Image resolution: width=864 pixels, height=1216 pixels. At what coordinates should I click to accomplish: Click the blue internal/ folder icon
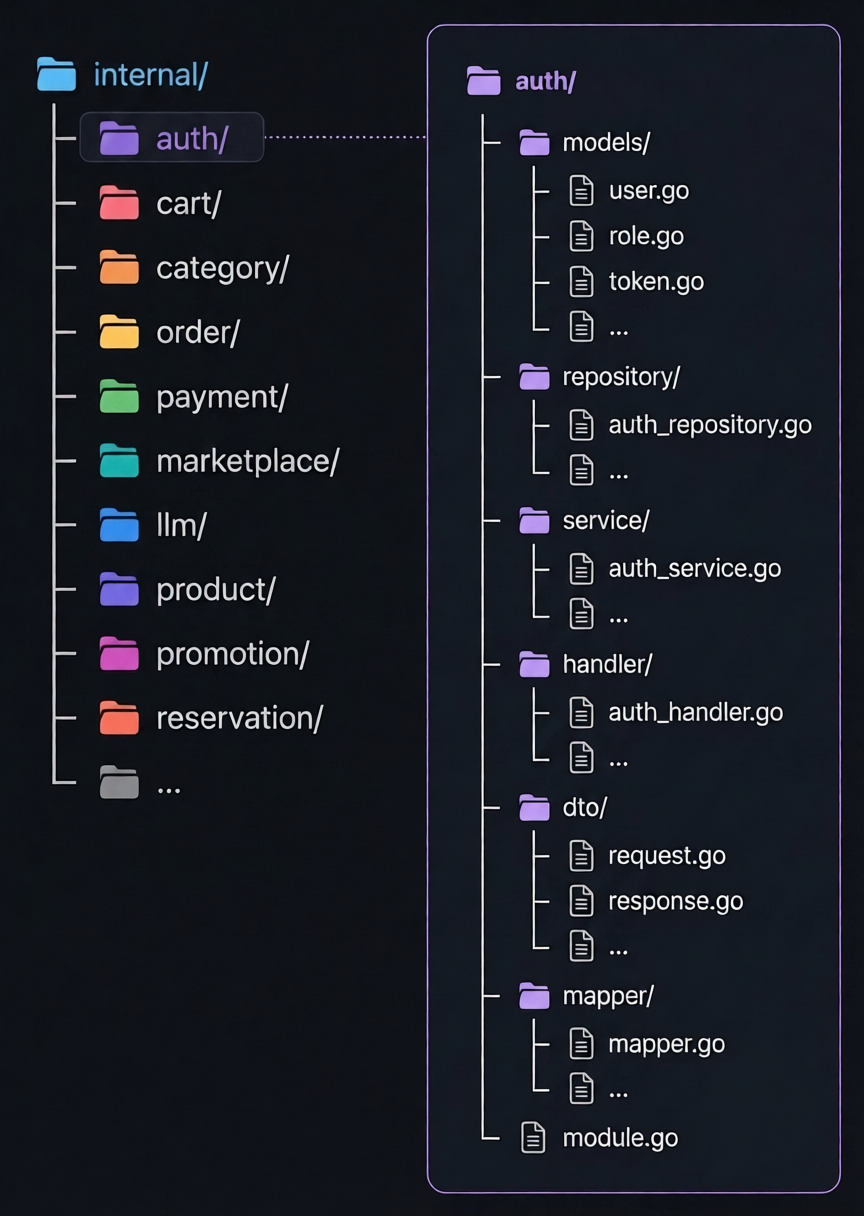pyautogui.click(x=56, y=75)
